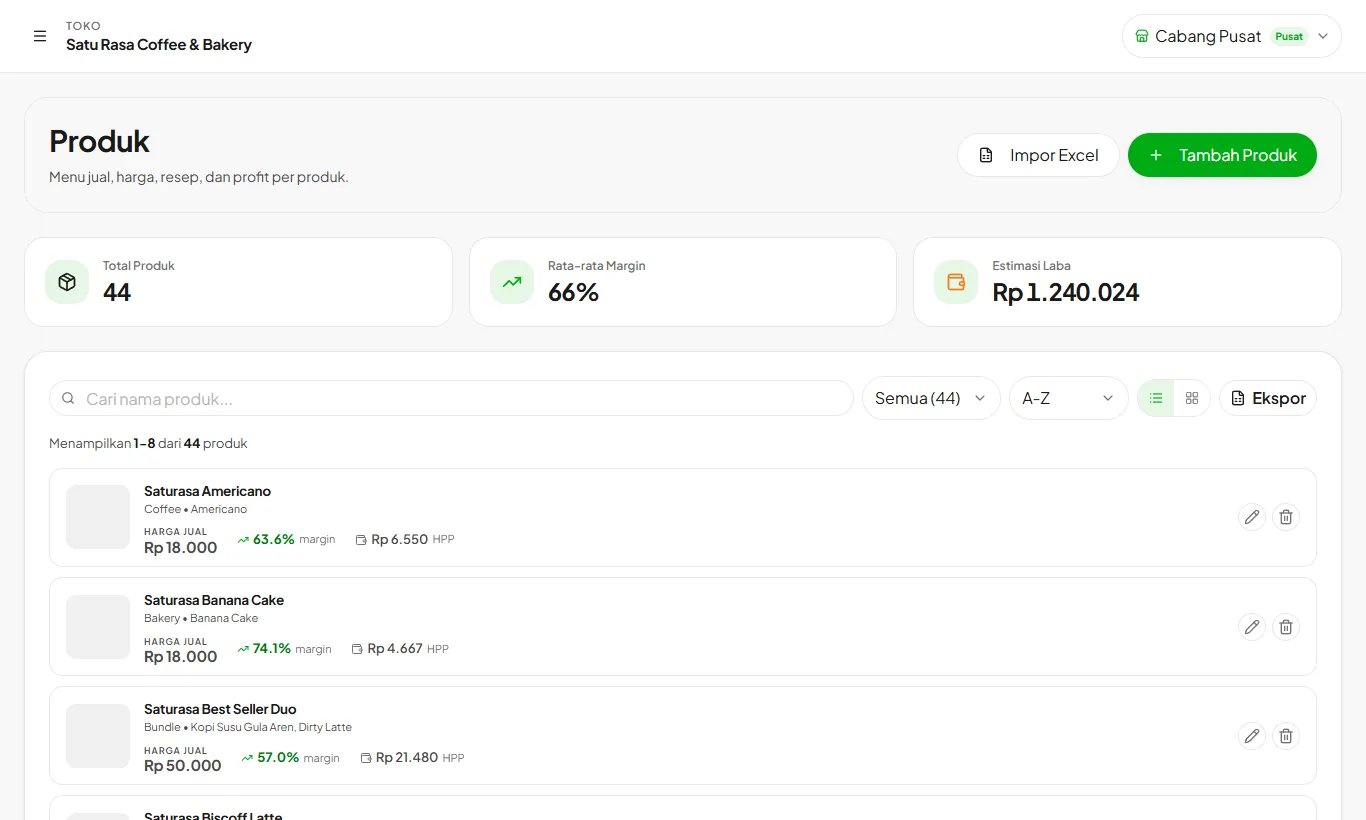Click the Saturasa Banana Cake product thumbnail
Screen dimensions: 1366x820
98,627
